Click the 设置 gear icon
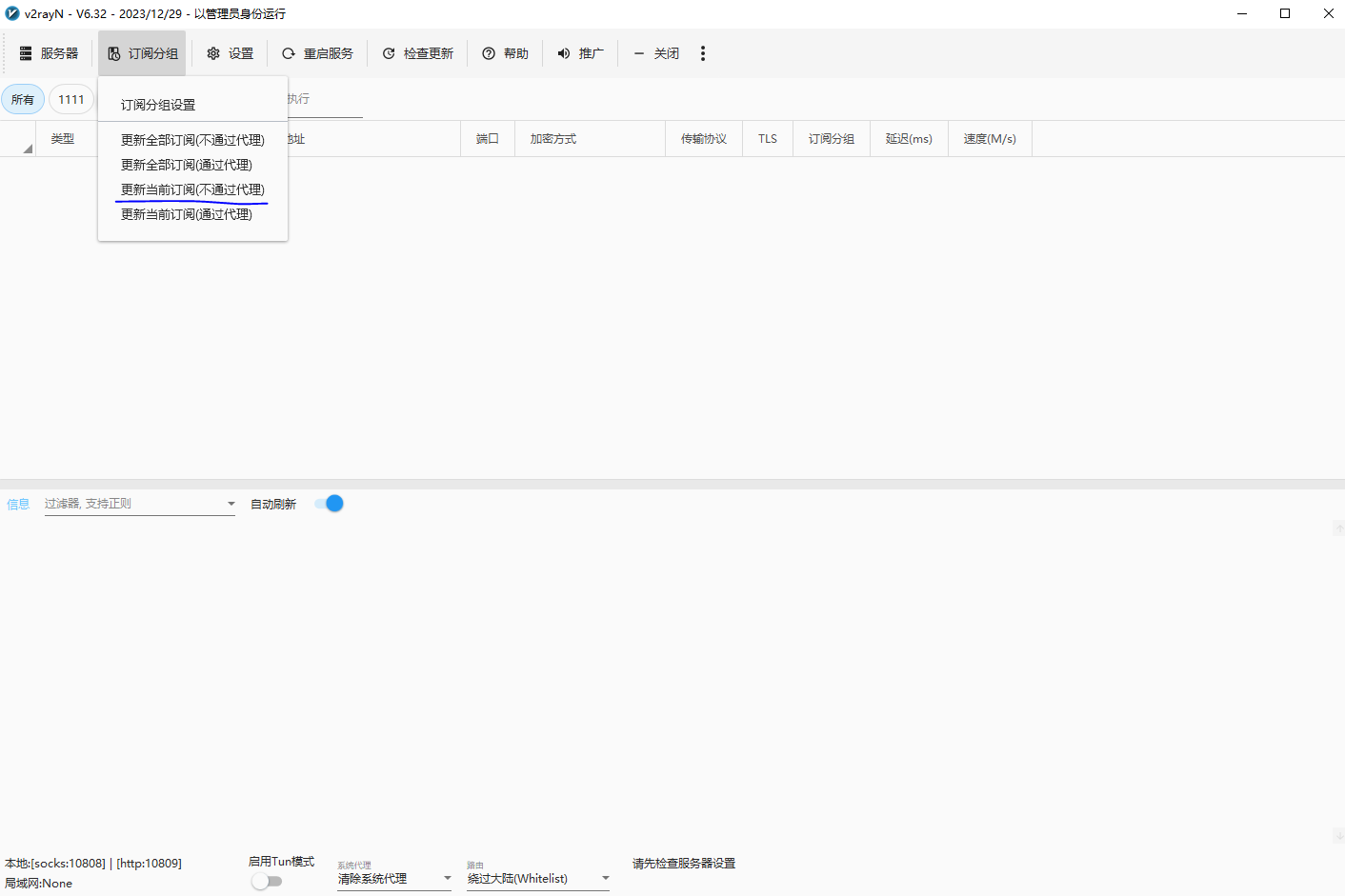Viewport: 1345px width, 896px height. click(x=213, y=53)
